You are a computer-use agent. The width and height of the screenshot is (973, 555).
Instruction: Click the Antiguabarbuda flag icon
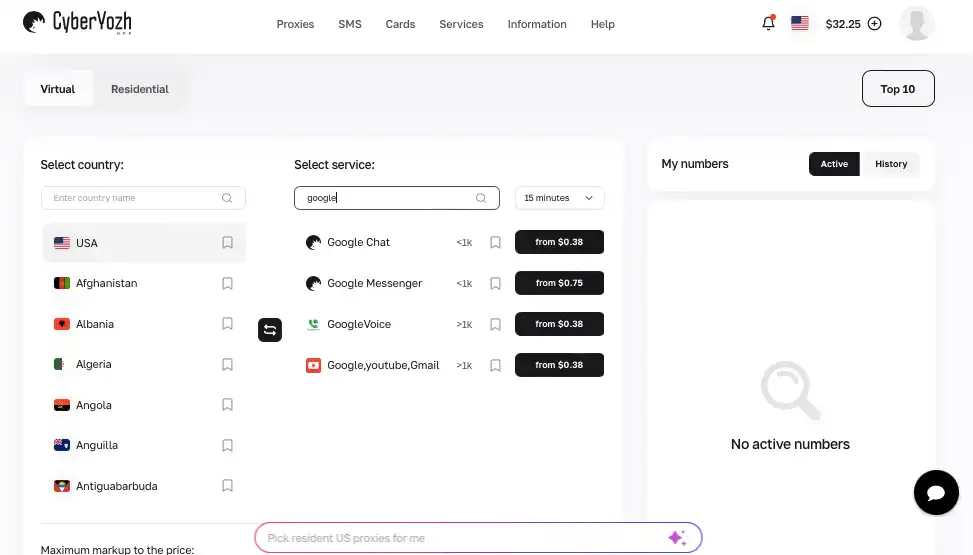[62, 486]
